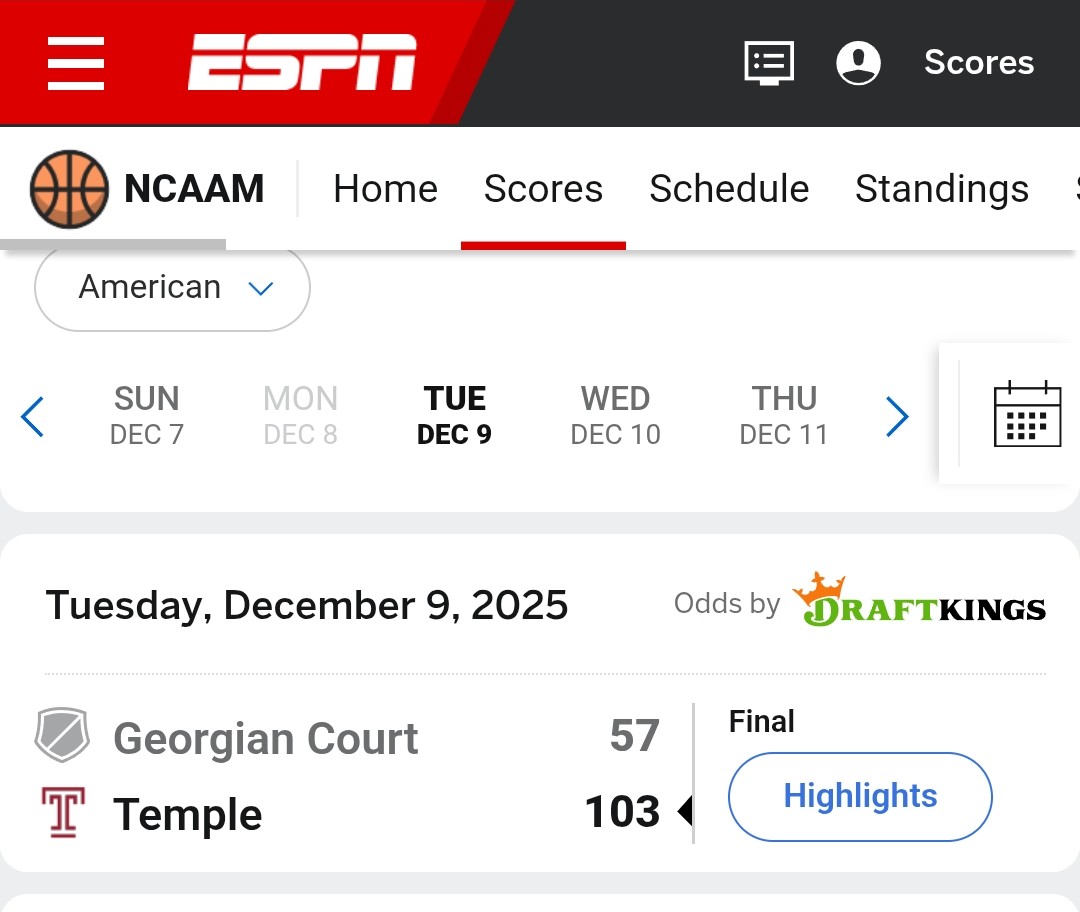Click the Temple team logo
Image resolution: width=1080 pixels, height=912 pixels.
point(62,812)
